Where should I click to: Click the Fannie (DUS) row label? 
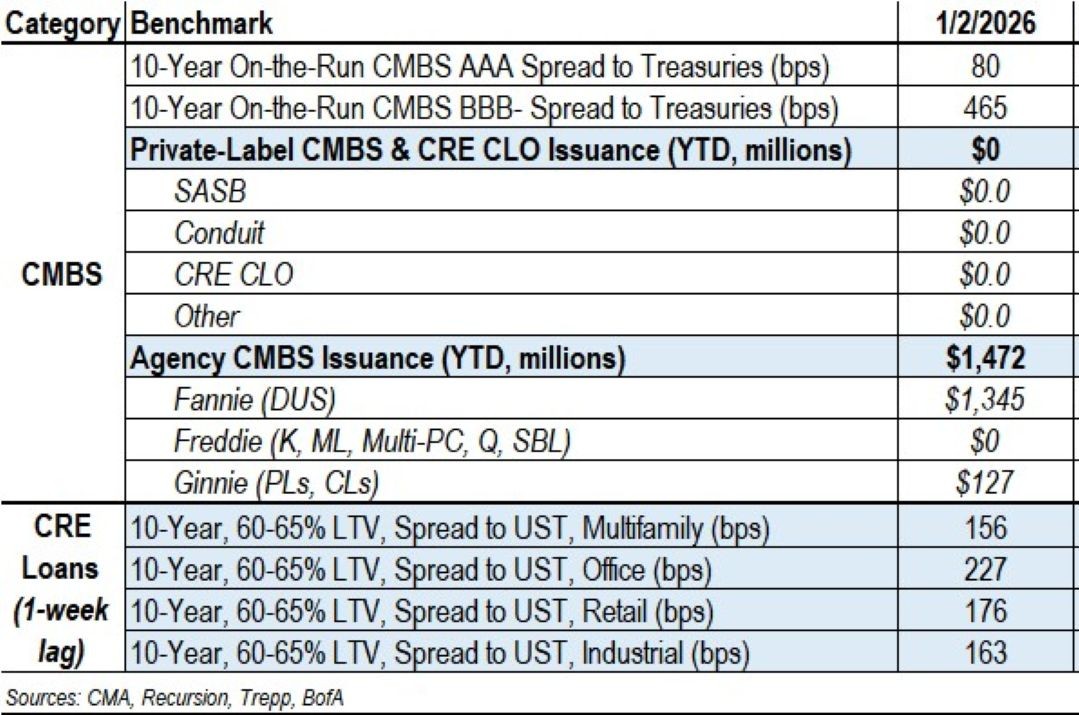coord(252,400)
